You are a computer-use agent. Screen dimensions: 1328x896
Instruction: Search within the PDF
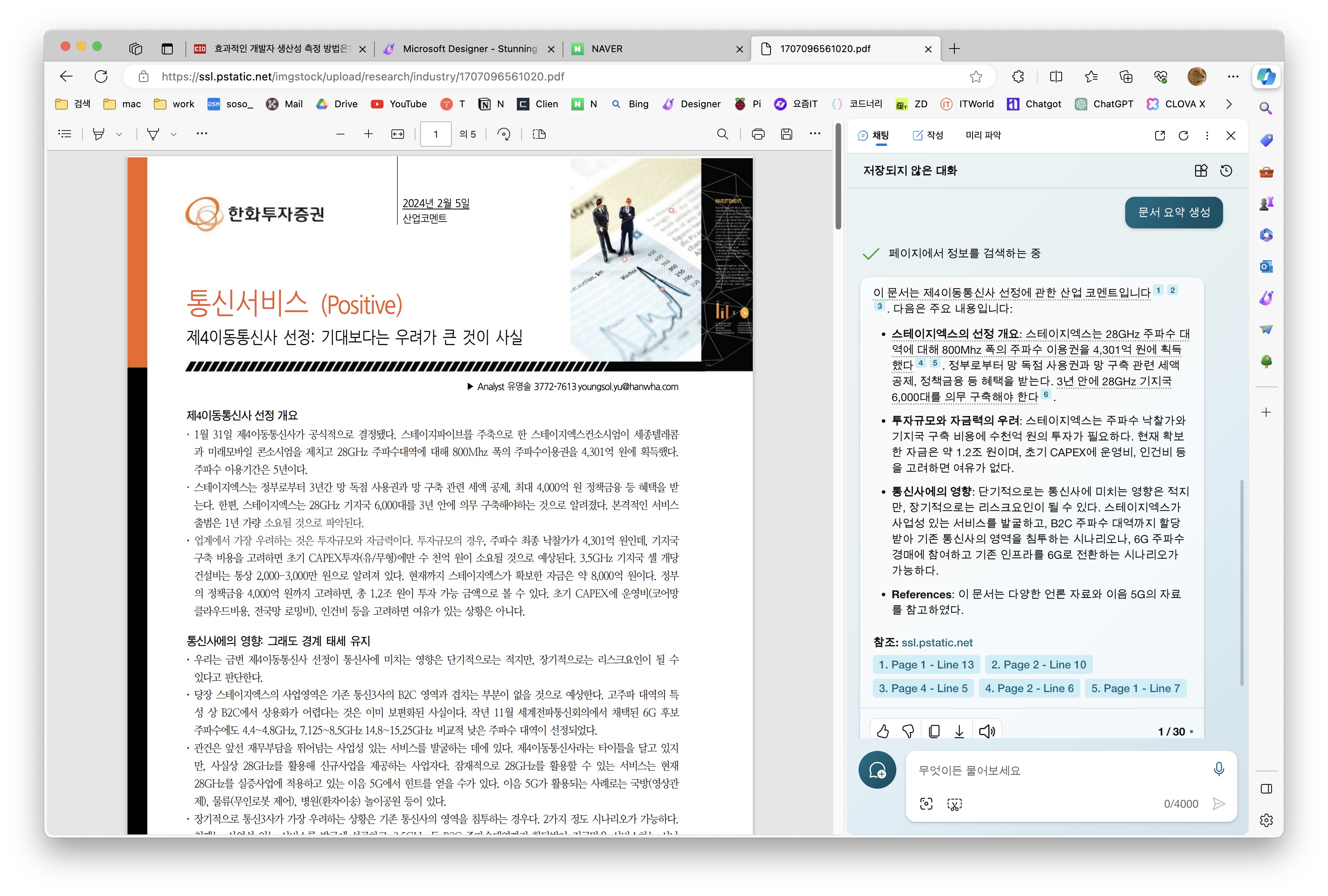coord(722,134)
